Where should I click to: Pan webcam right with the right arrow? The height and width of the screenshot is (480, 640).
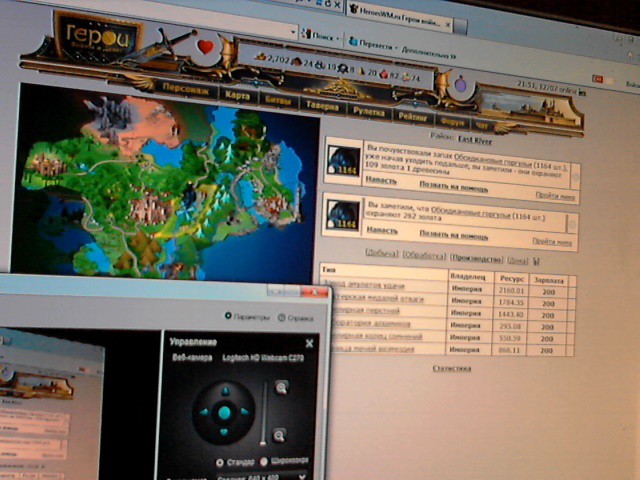coord(244,411)
